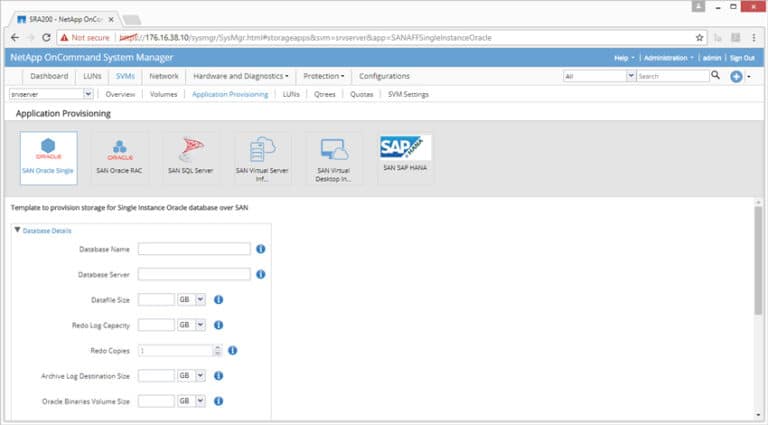
Task: Click into the Database Server field
Action: coord(194,274)
